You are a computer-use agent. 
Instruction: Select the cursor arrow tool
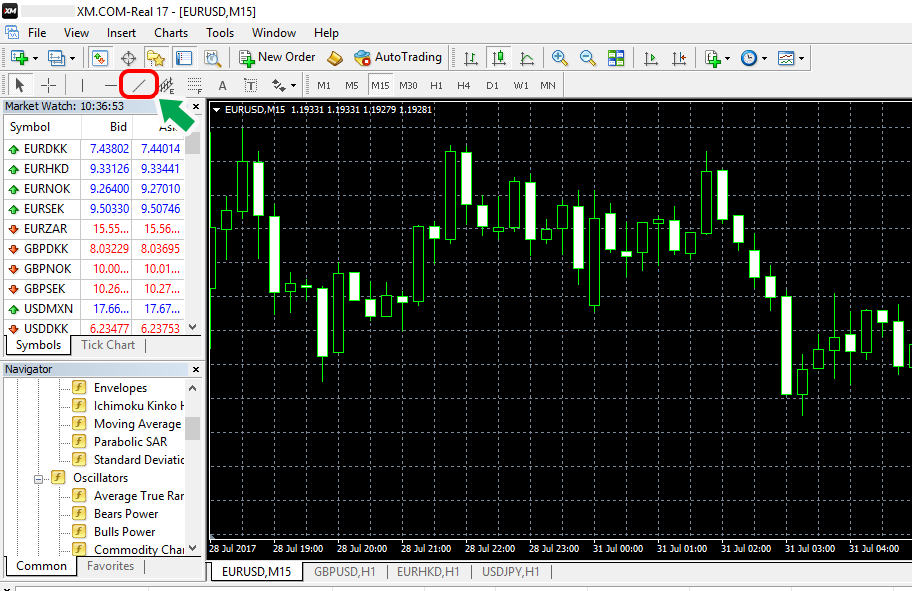pos(20,86)
